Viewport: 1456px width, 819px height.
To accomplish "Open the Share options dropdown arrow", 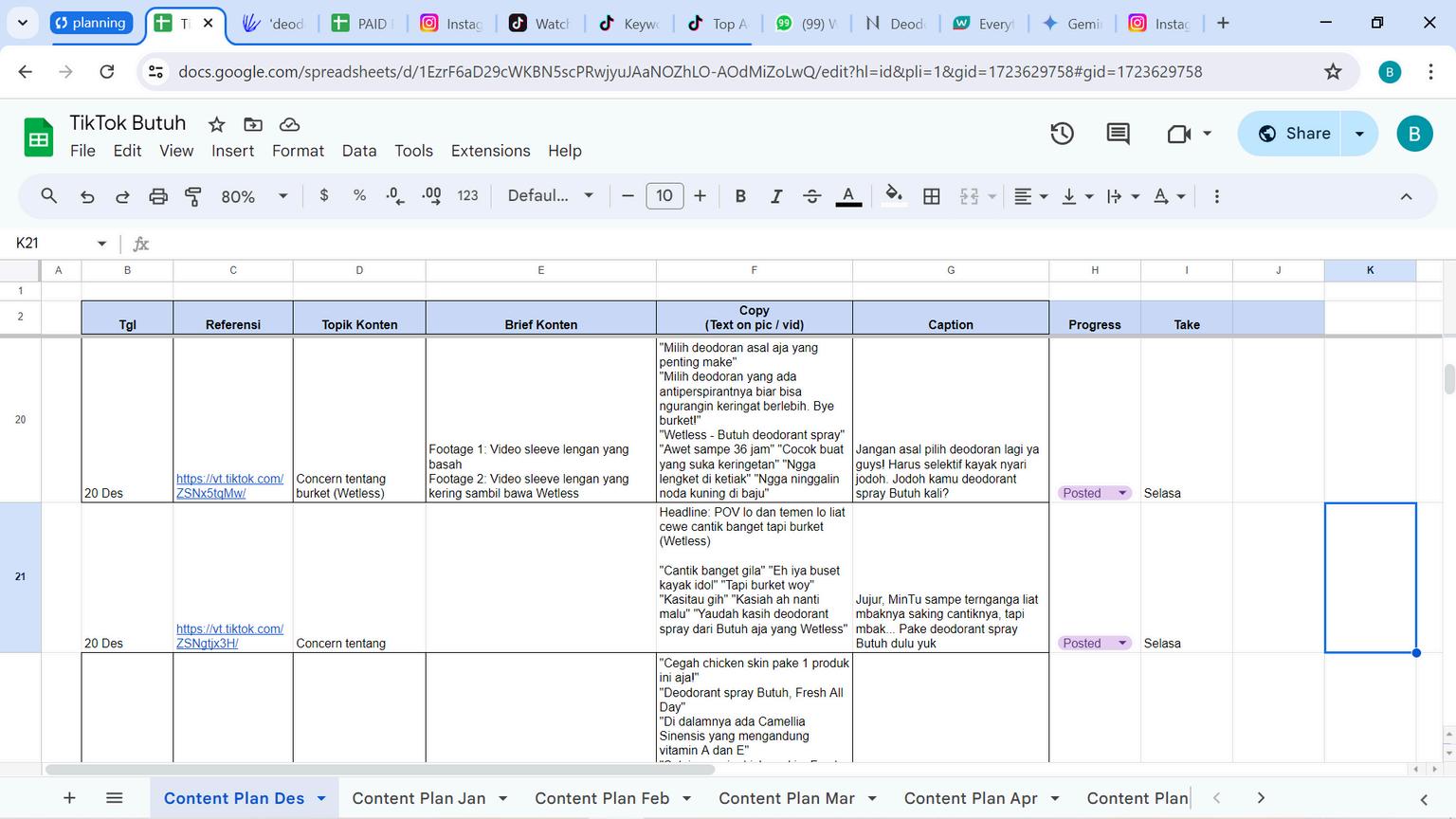I will (1360, 134).
